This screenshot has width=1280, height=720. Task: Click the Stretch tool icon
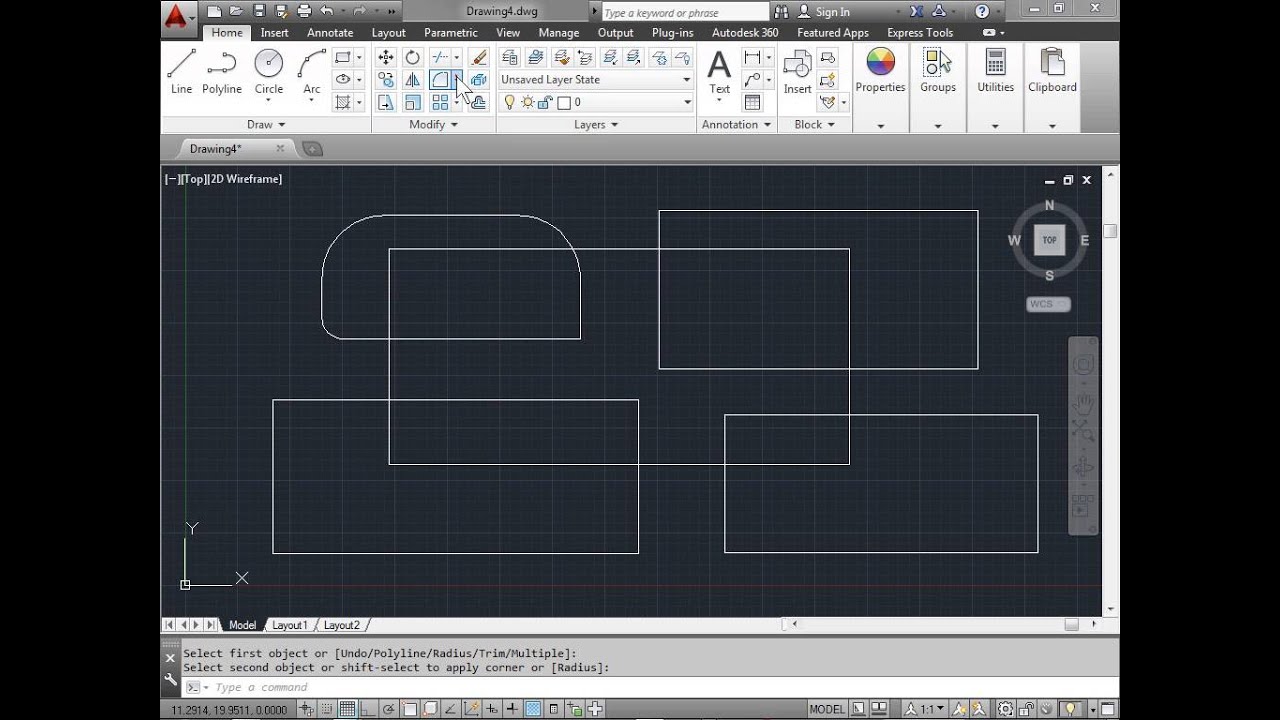tap(386, 102)
